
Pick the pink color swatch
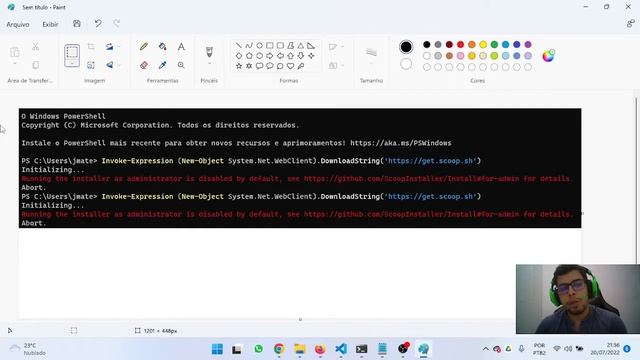click(460, 56)
